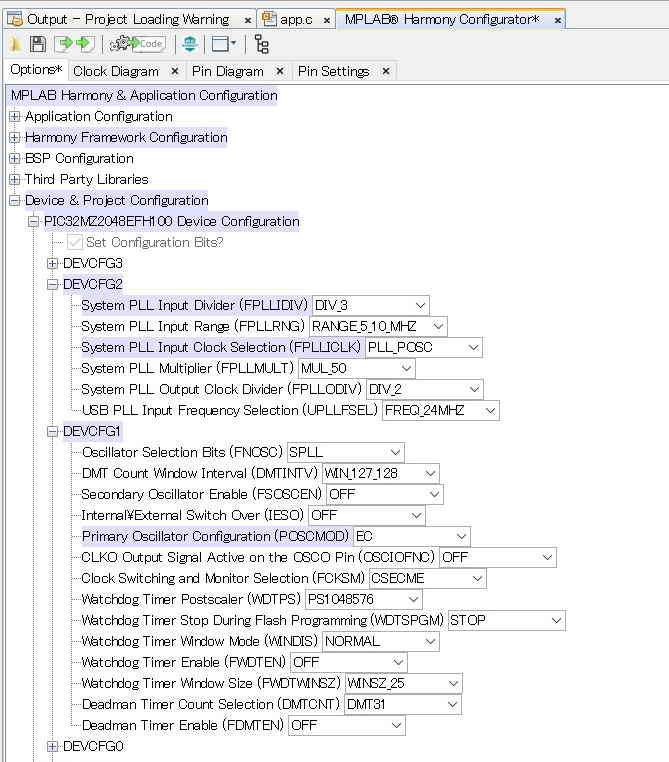This screenshot has width=669, height=762.
Task: Open the POSCMOD EC dropdown
Action: (x=412, y=537)
